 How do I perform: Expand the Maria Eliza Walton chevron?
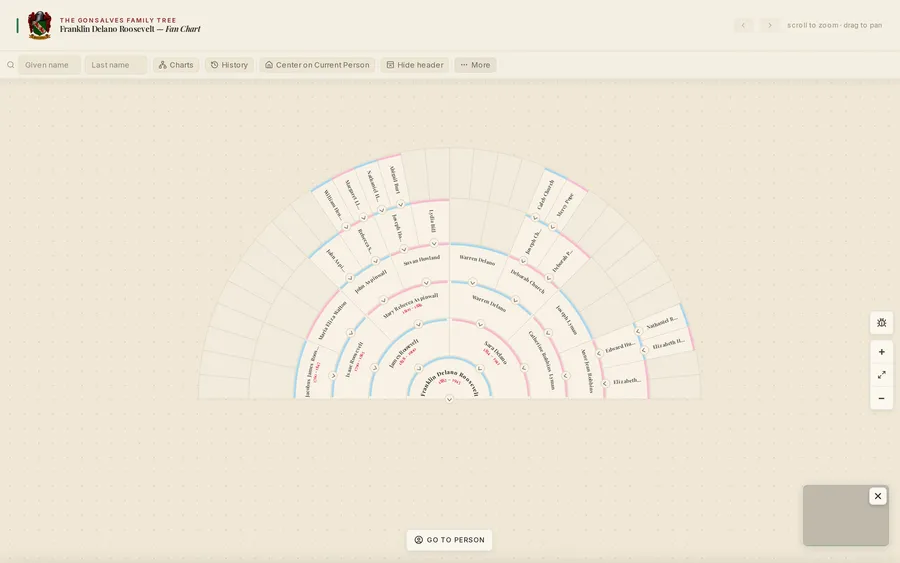[350, 332]
